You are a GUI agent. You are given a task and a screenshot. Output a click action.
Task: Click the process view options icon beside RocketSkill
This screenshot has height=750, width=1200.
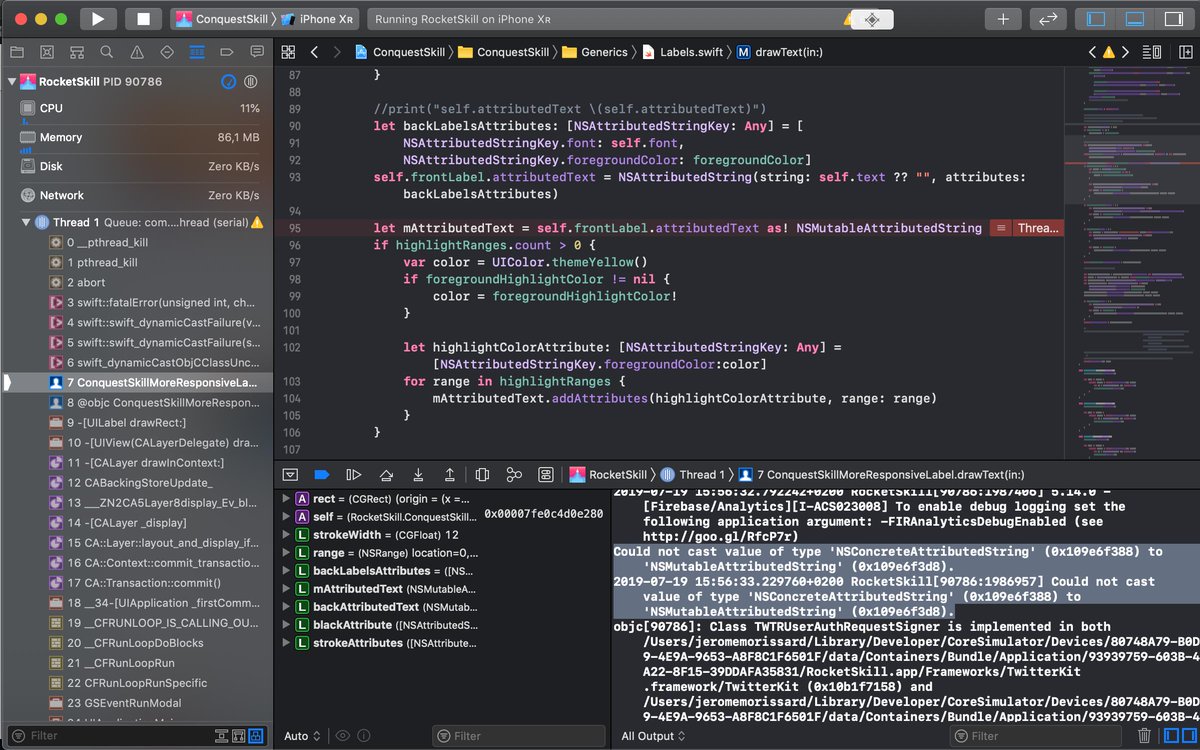[251, 82]
